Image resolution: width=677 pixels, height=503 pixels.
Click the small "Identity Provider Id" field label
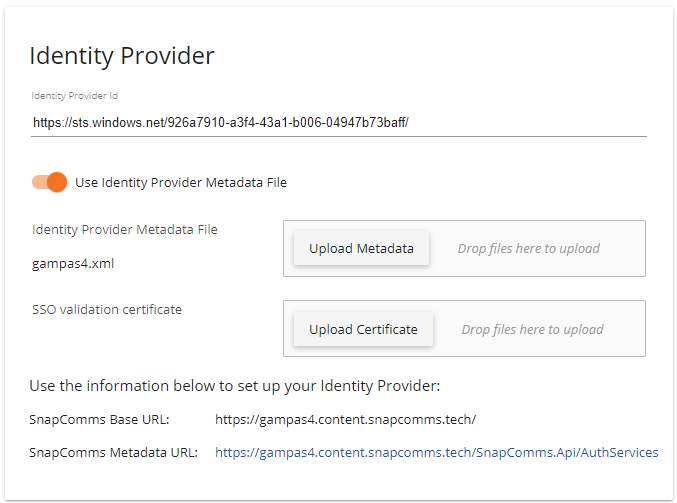point(75,96)
